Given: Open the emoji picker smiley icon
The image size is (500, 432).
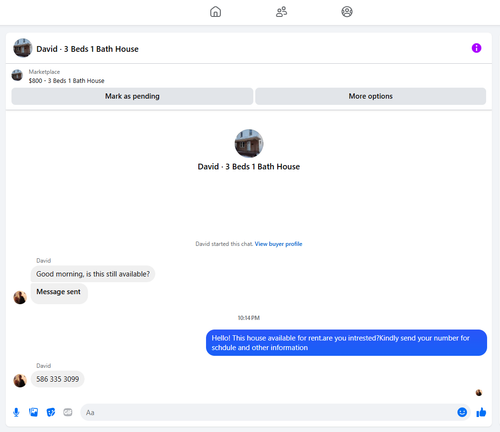Looking at the screenshot, I should click(x=462, y=412).
